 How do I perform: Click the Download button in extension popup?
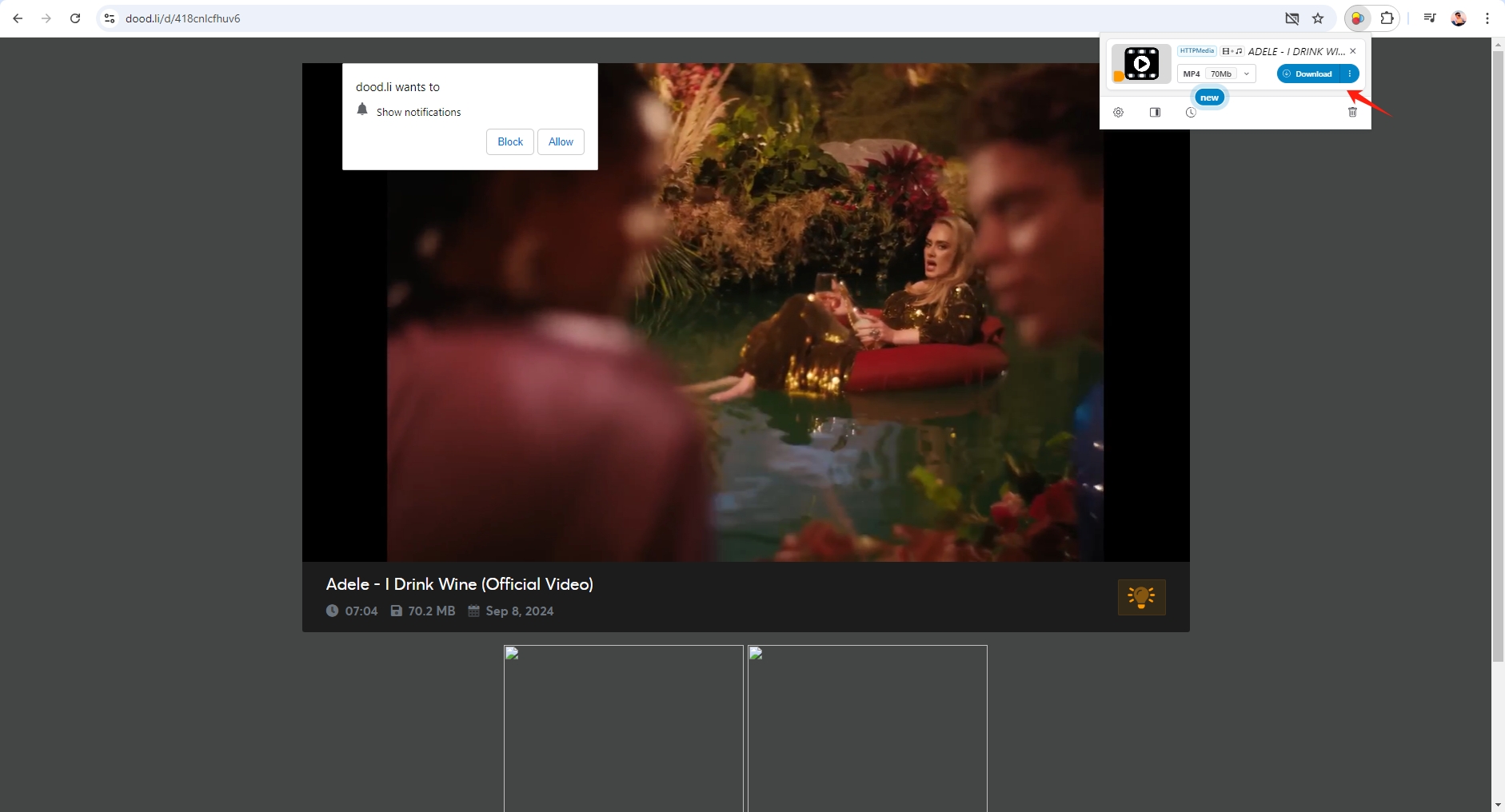(1308, 74)
